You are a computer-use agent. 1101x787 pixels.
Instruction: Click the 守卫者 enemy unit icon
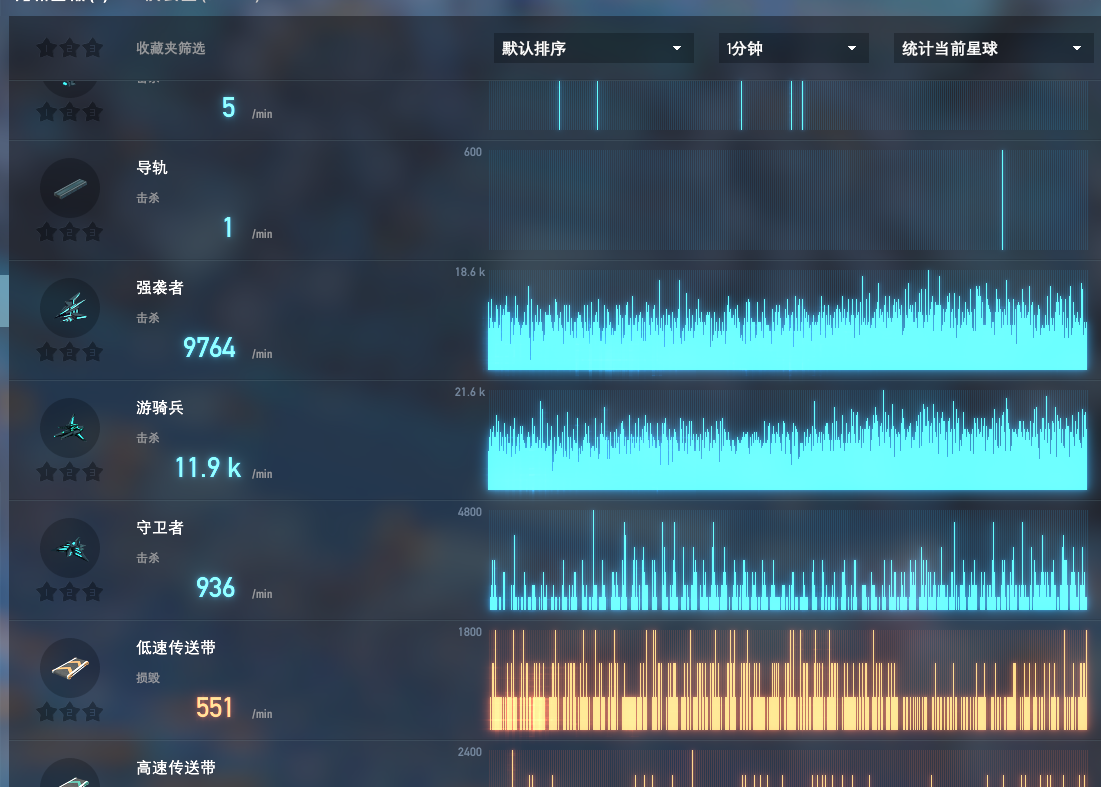click(x=69, y=548)
